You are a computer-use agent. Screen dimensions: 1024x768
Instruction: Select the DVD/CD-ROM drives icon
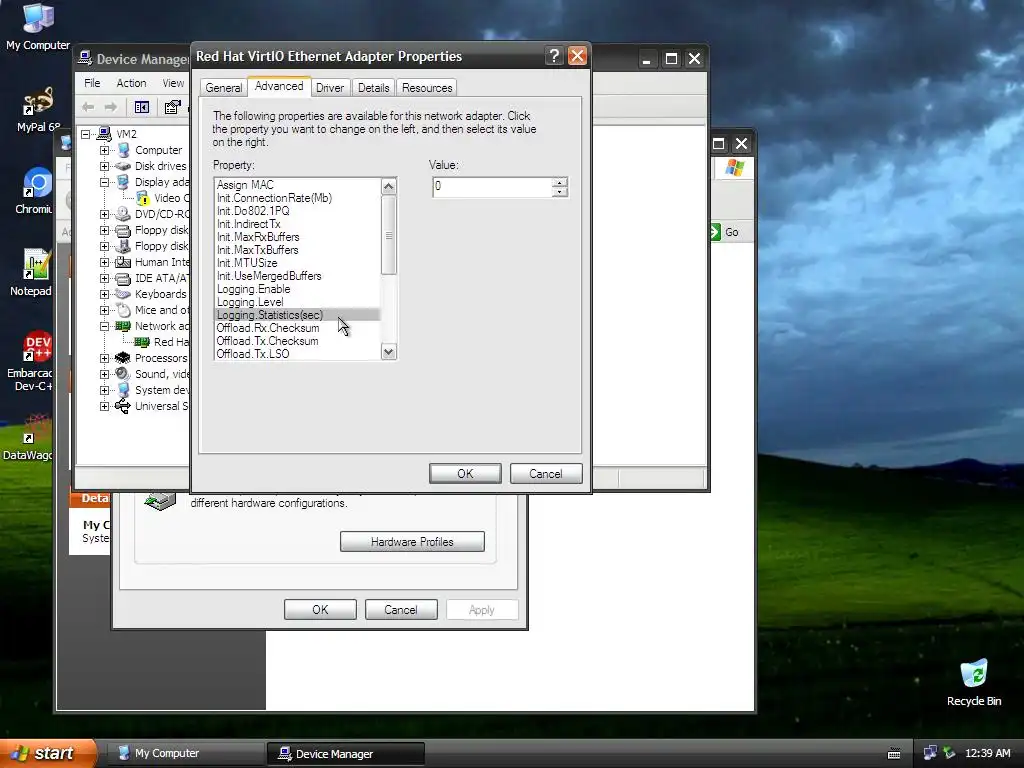[123, 214]
